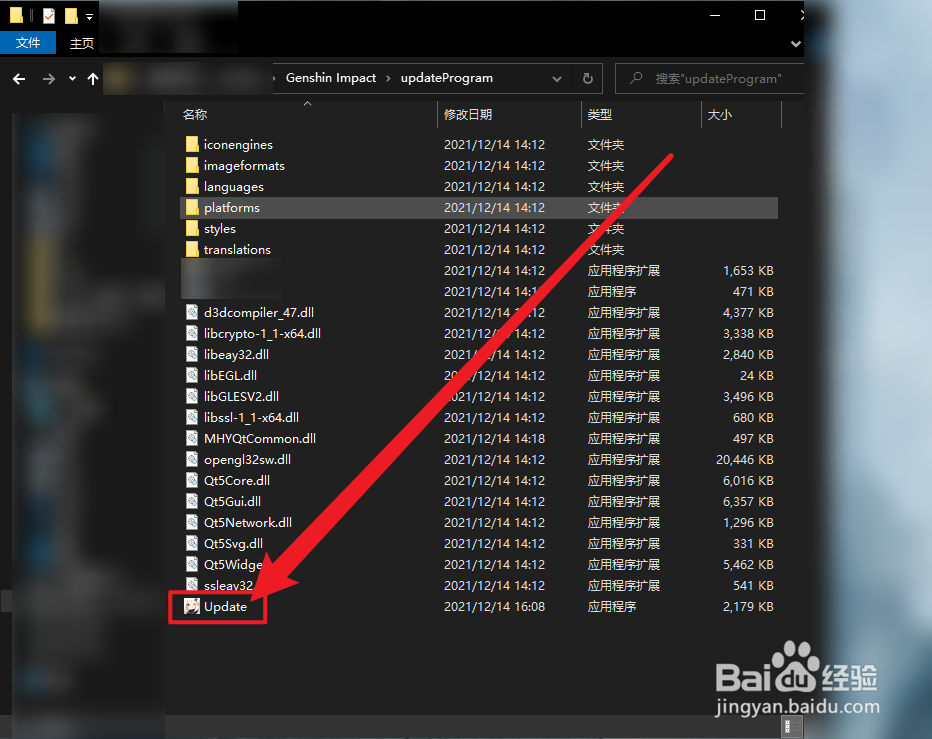Image resolution: width=932 pixels, height=739 pixels.
Task: Open Quick Access Toolbar customize dropdown
Action: click(89, 17)
